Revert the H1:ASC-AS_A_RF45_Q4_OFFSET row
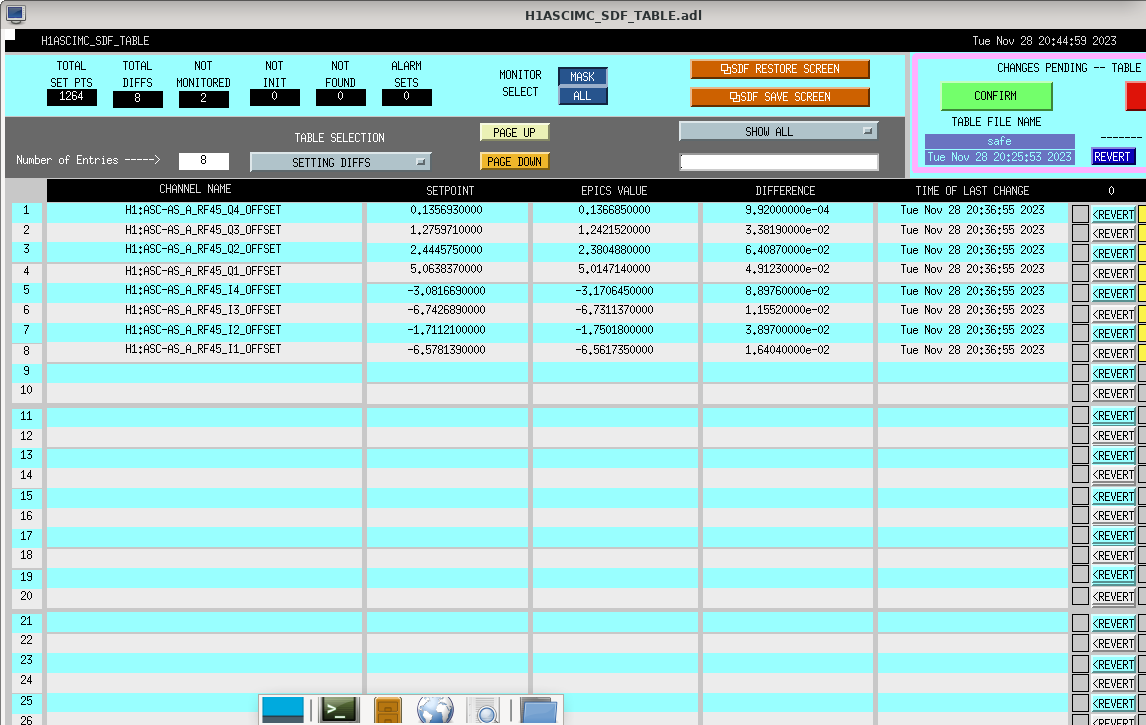Image resolution: width=1146 pixels, height=725 pixels. [1114, 215]
